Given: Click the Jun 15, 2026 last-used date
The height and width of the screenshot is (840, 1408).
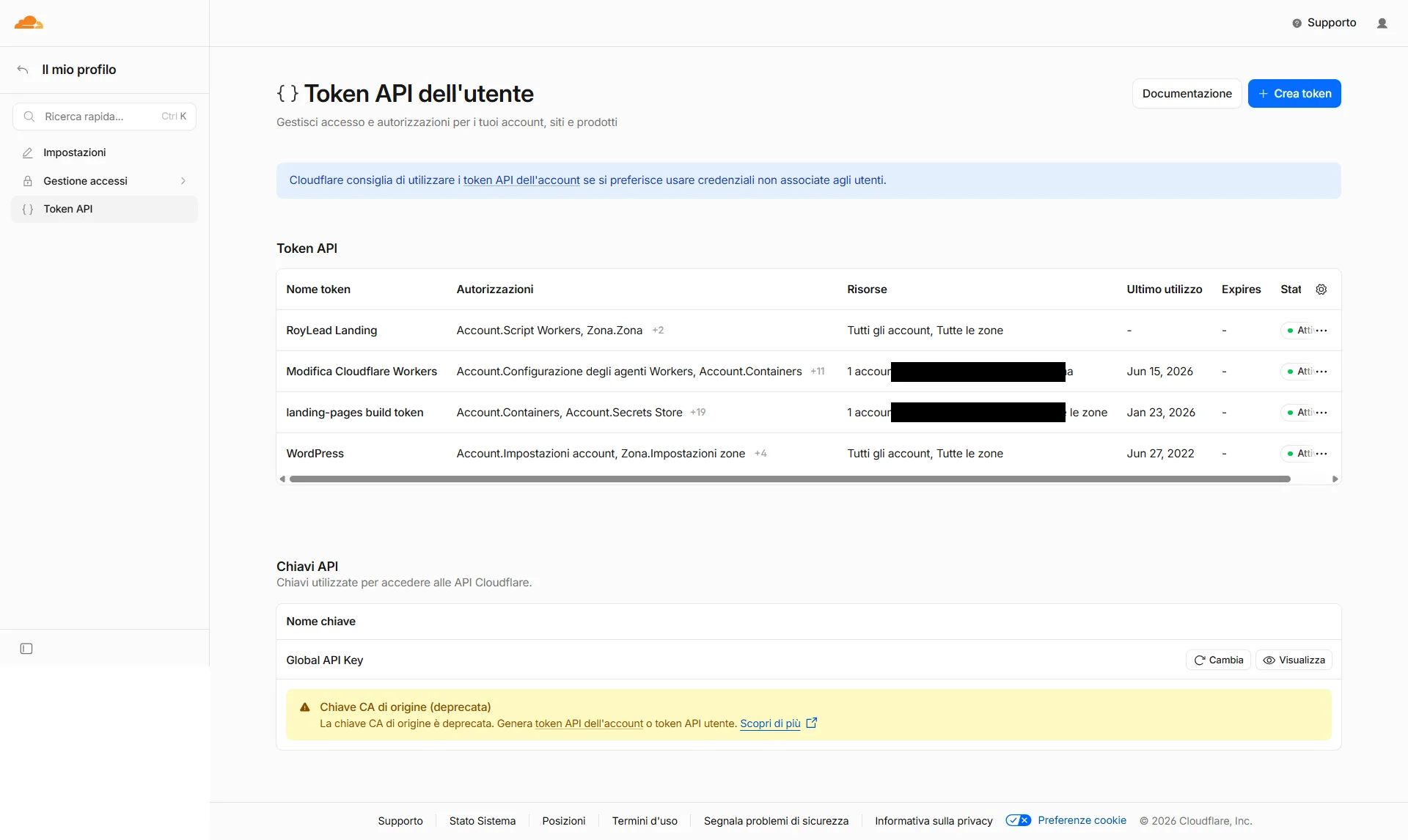Looking at the screenshot, I should (x=1159, y=372).
